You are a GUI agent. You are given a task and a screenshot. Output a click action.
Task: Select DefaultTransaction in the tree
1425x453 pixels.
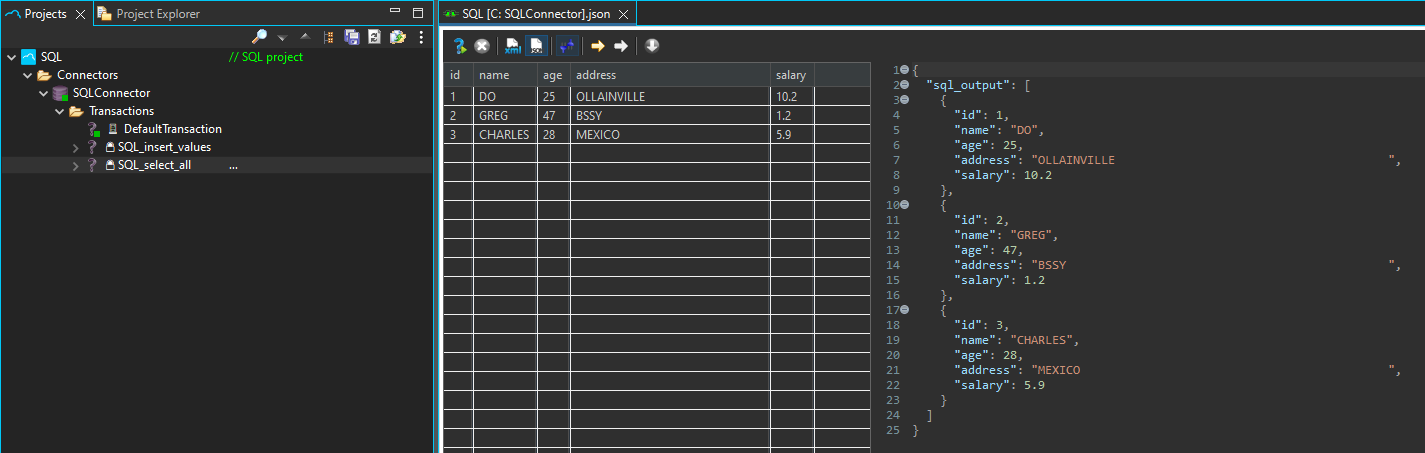[x=172, y=129]
